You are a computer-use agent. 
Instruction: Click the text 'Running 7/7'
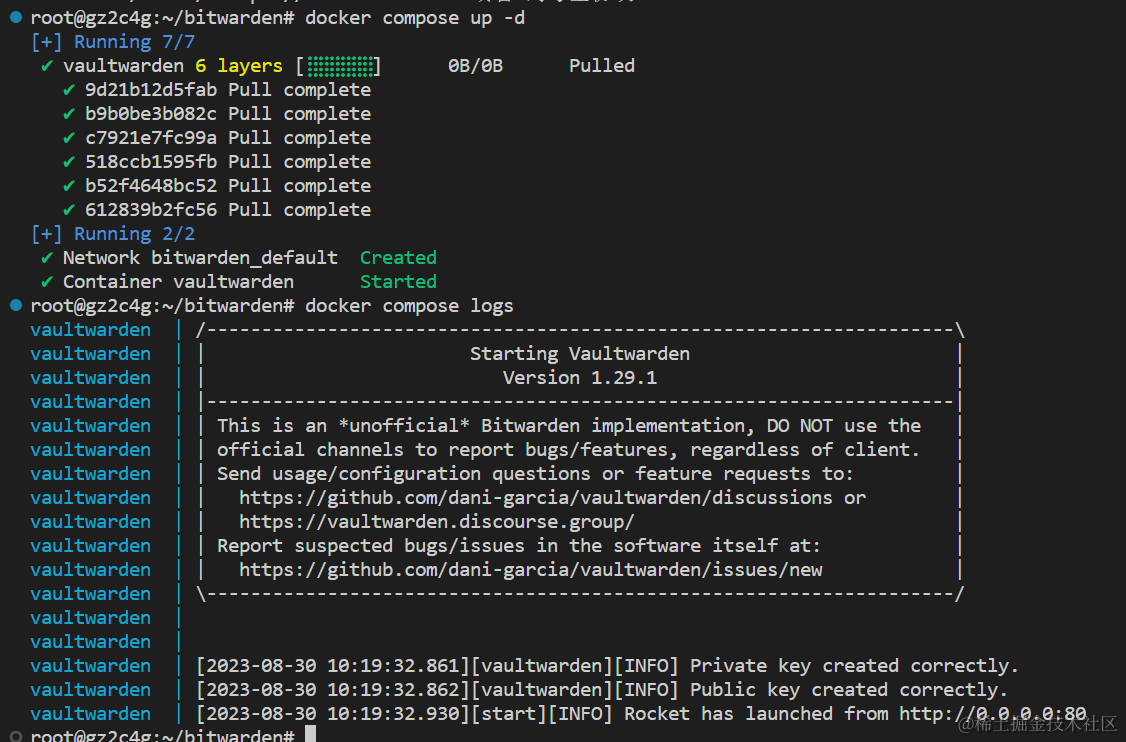click(134, 42)
